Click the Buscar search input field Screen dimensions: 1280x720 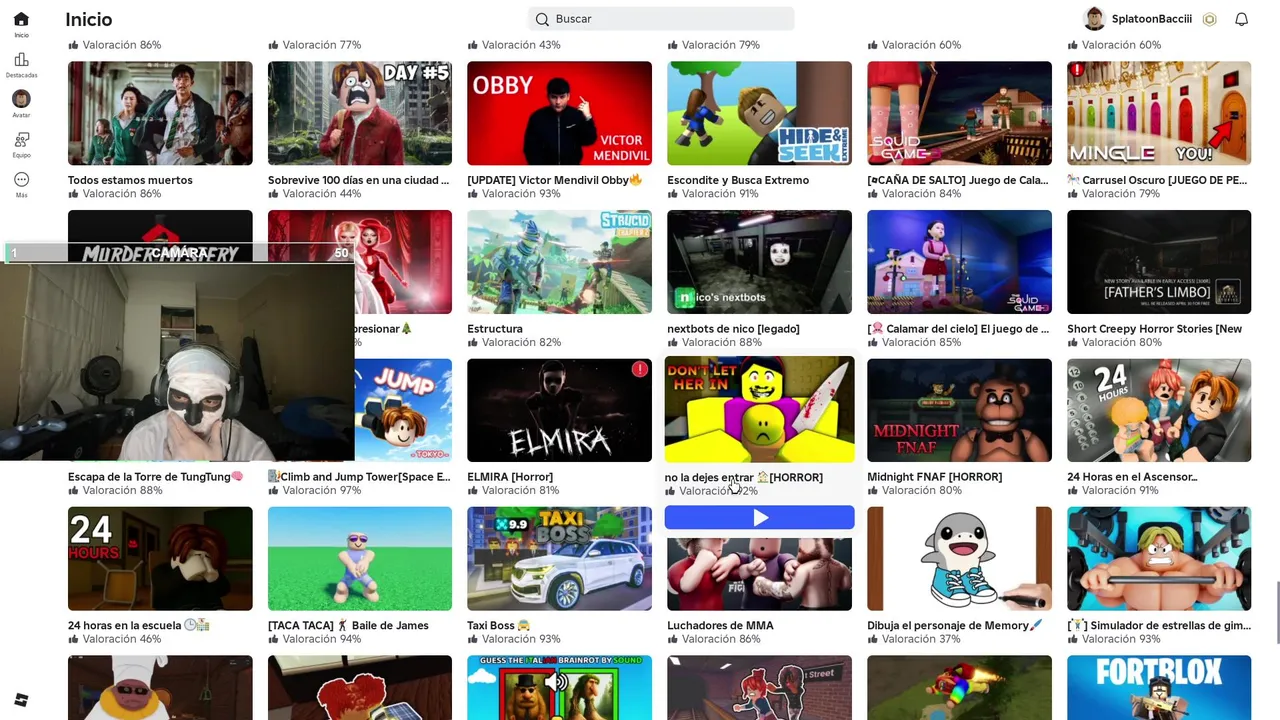[661, 19]
